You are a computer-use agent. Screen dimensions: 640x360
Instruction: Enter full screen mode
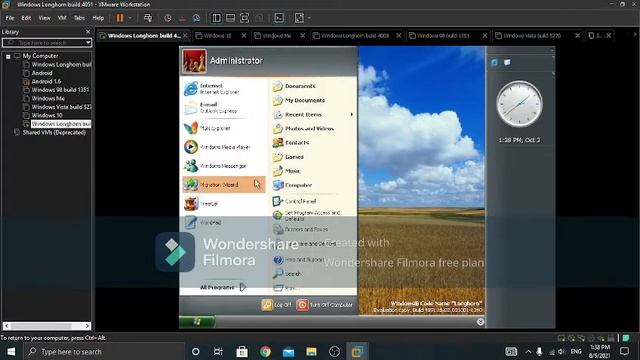click(x=244, y=18)
